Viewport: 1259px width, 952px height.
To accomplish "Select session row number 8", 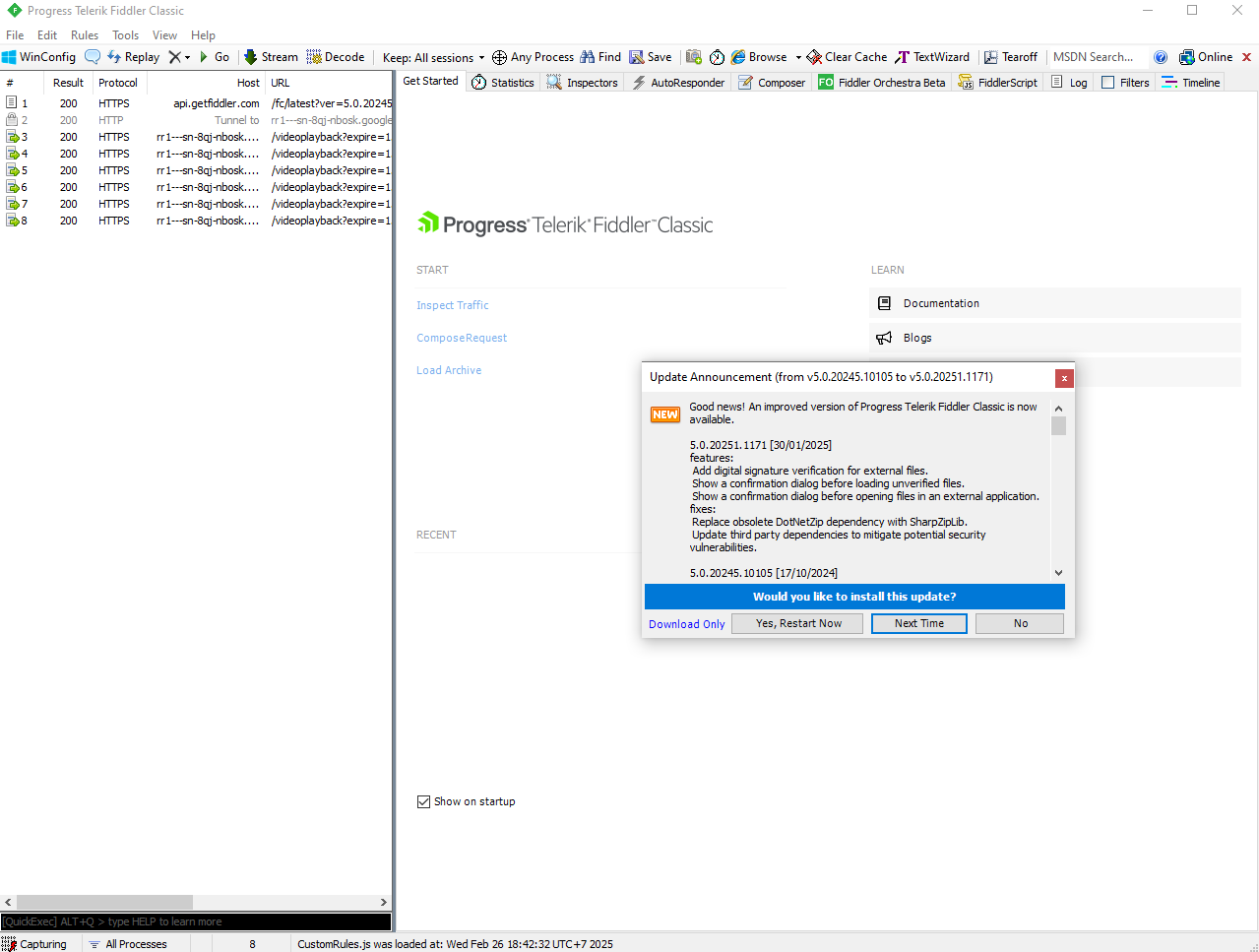I will click(x=197, y=221).
